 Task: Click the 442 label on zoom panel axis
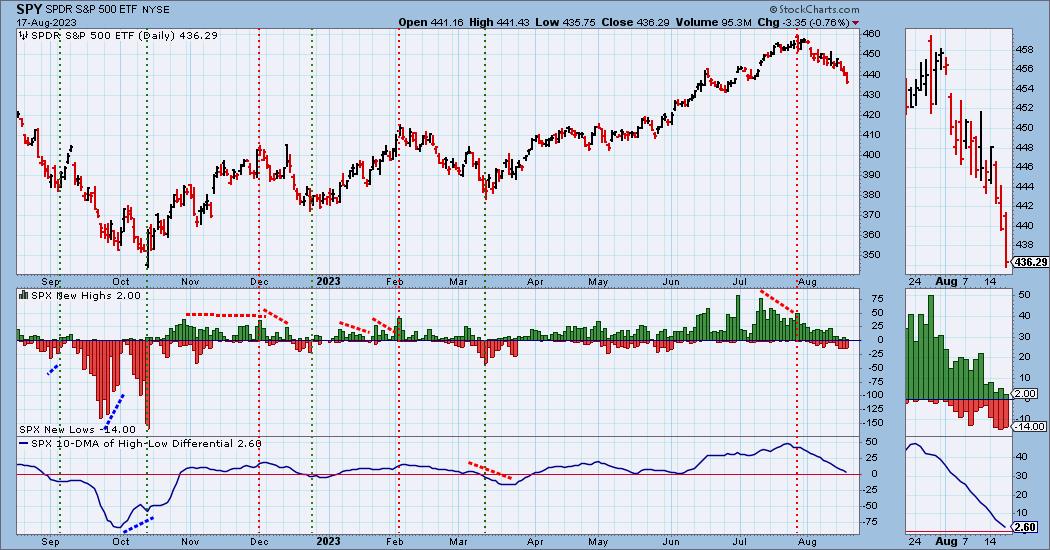click(x=1024, y=206)
